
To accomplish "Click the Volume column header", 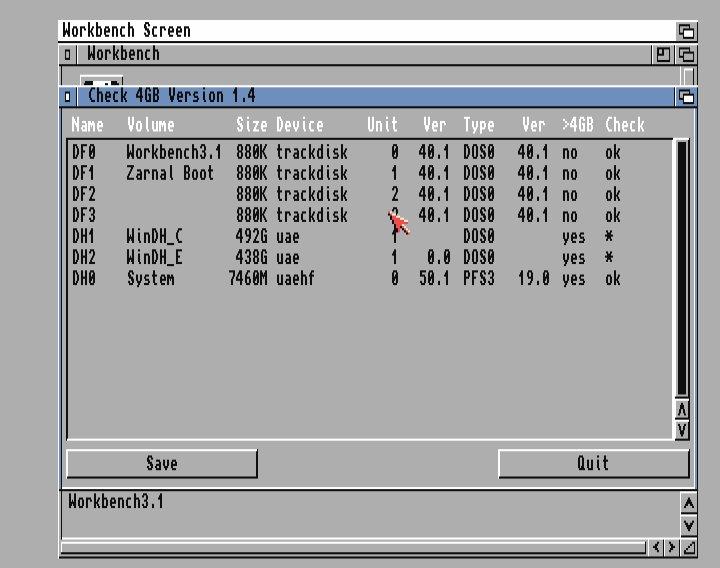I will (x=151, y=125).
